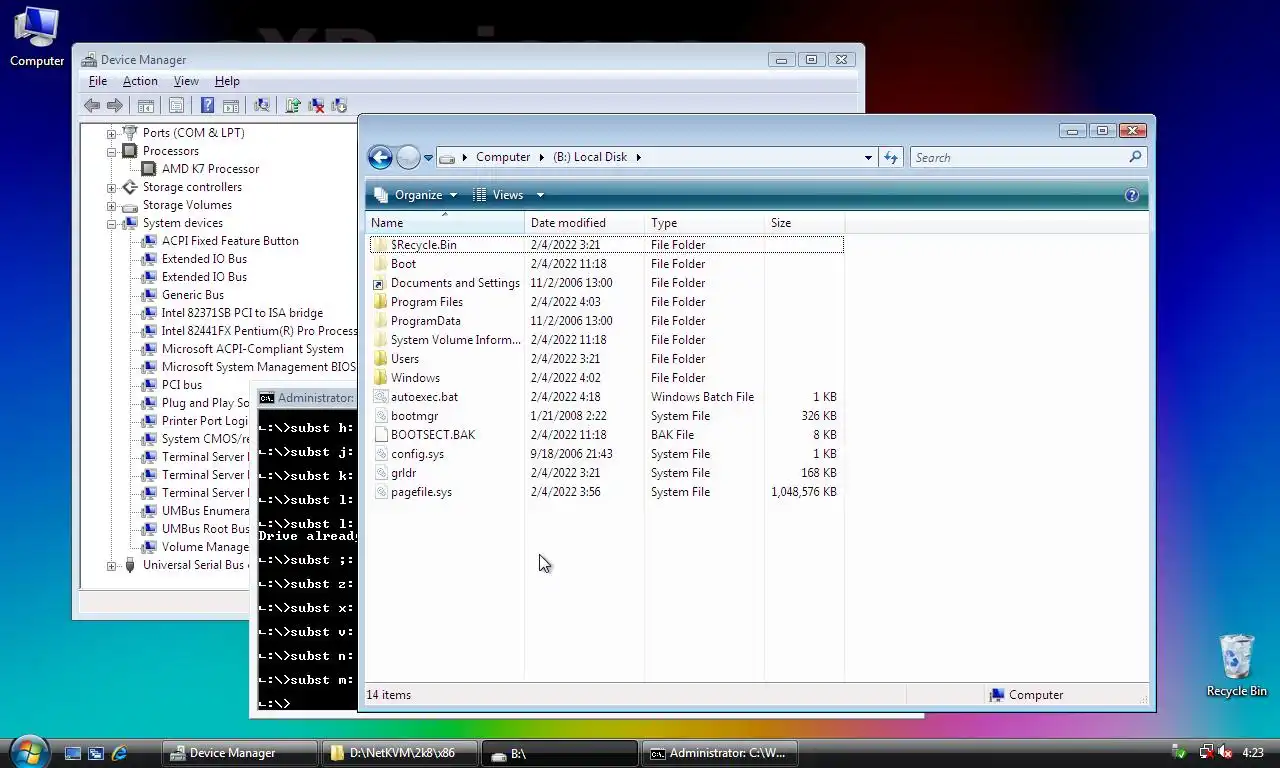Image resolution: width=1280 pixels, height=768 pixels.
Task: Click Refresh button beside address bar
Action: [x=890, y=157]
